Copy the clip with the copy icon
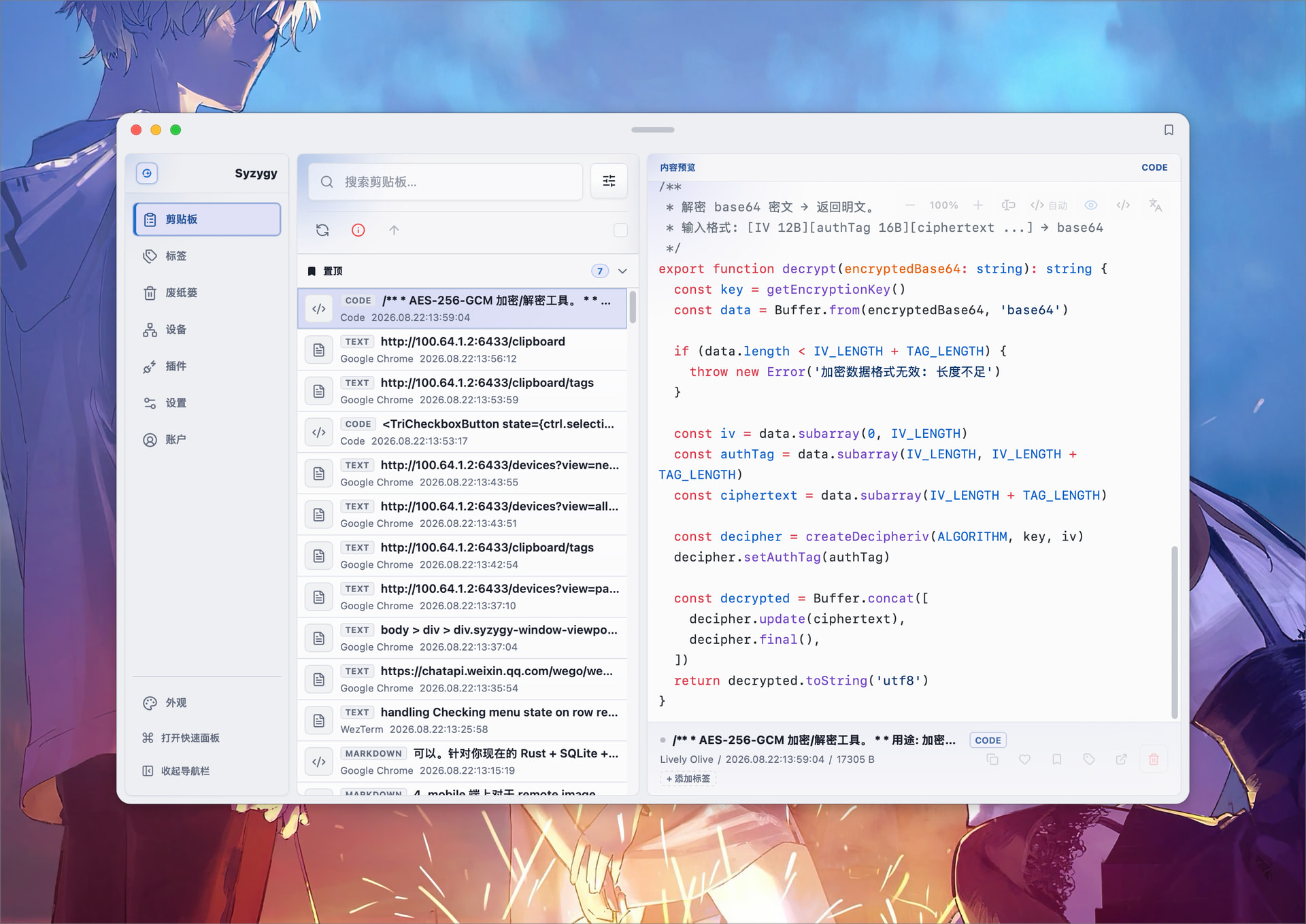The width and height of the screenshot is (1306, 924). 992,759
